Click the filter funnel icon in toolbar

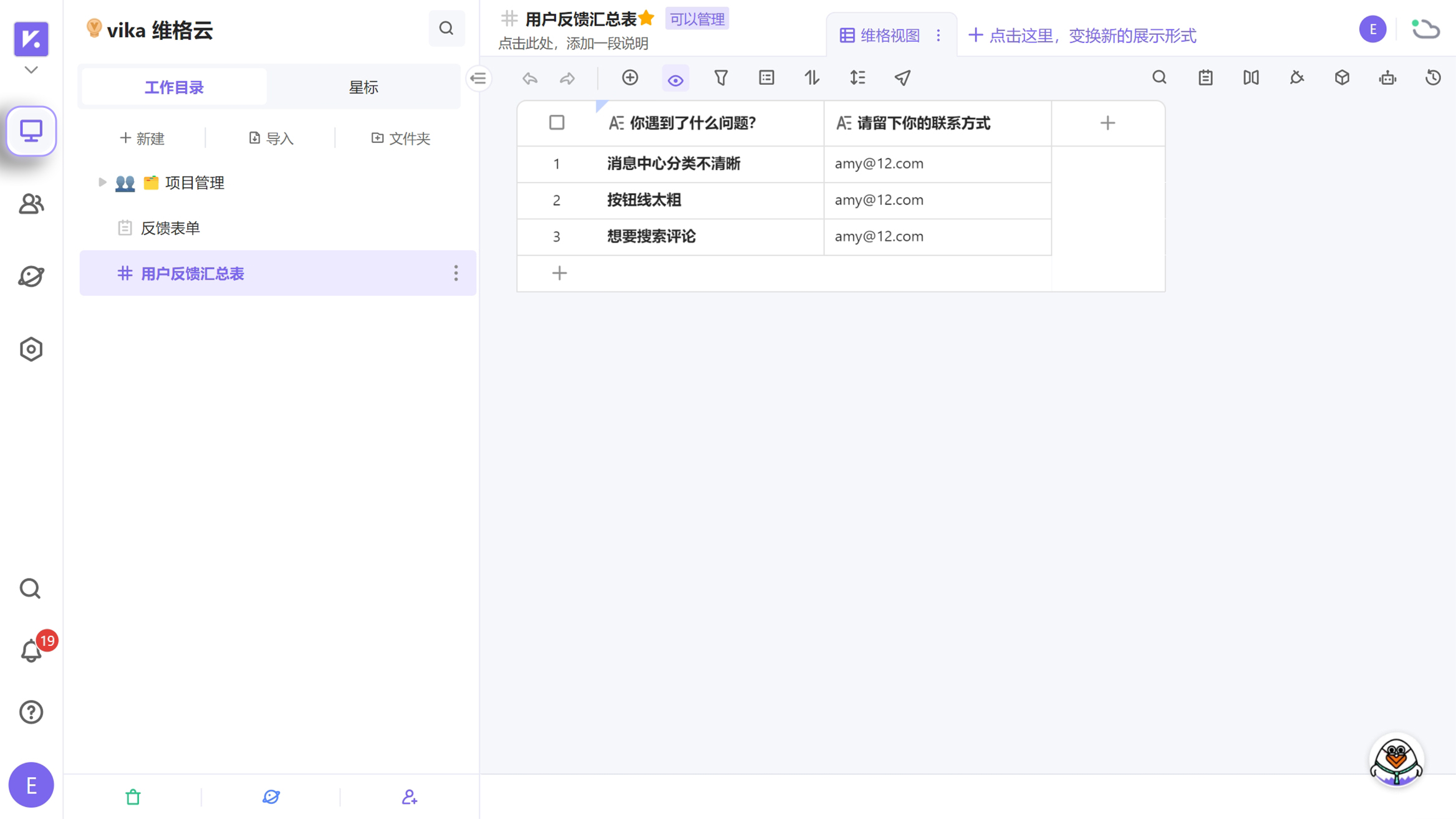(x=721, y=78)
